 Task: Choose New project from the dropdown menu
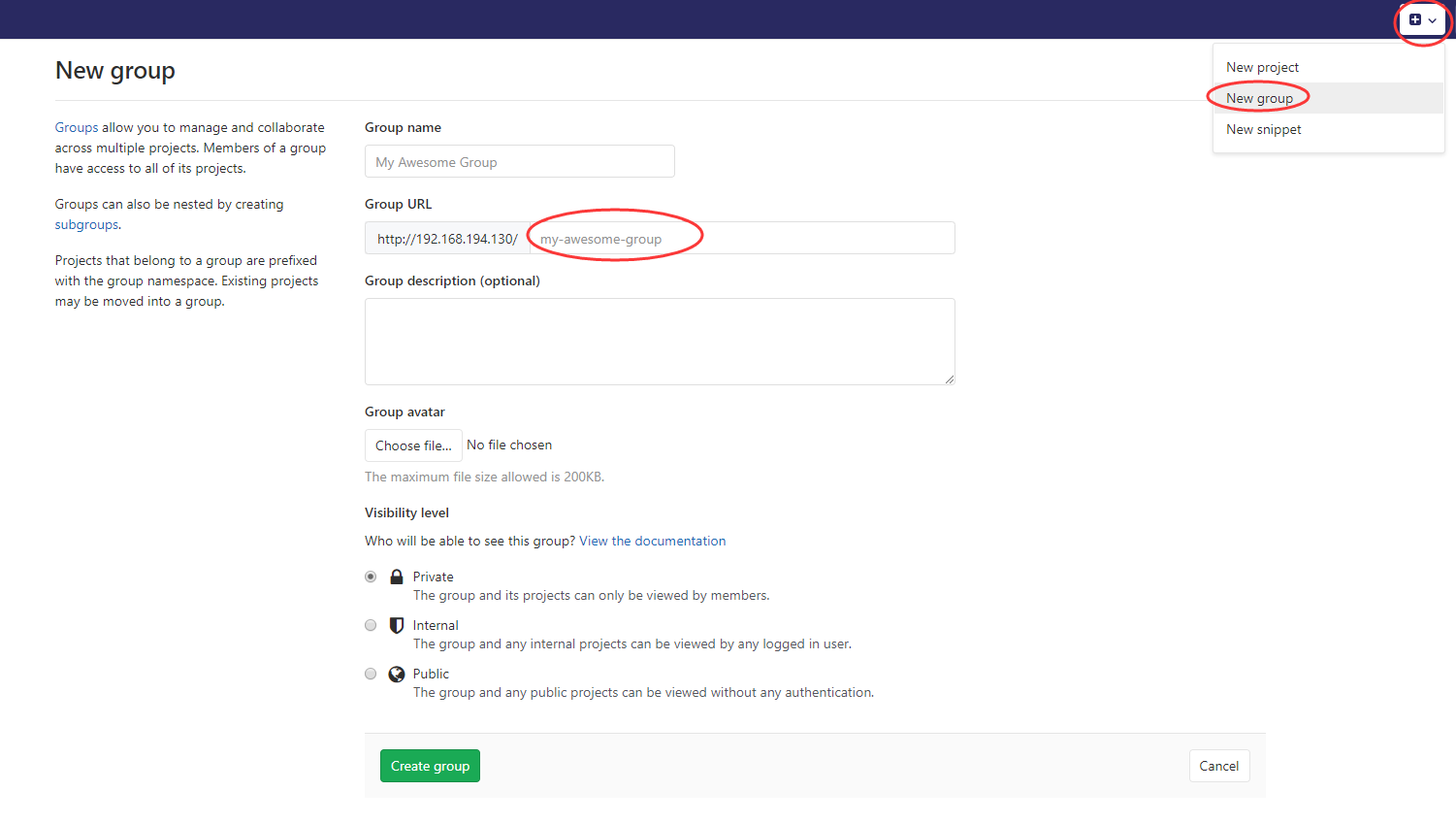(x=1328, y=67)
